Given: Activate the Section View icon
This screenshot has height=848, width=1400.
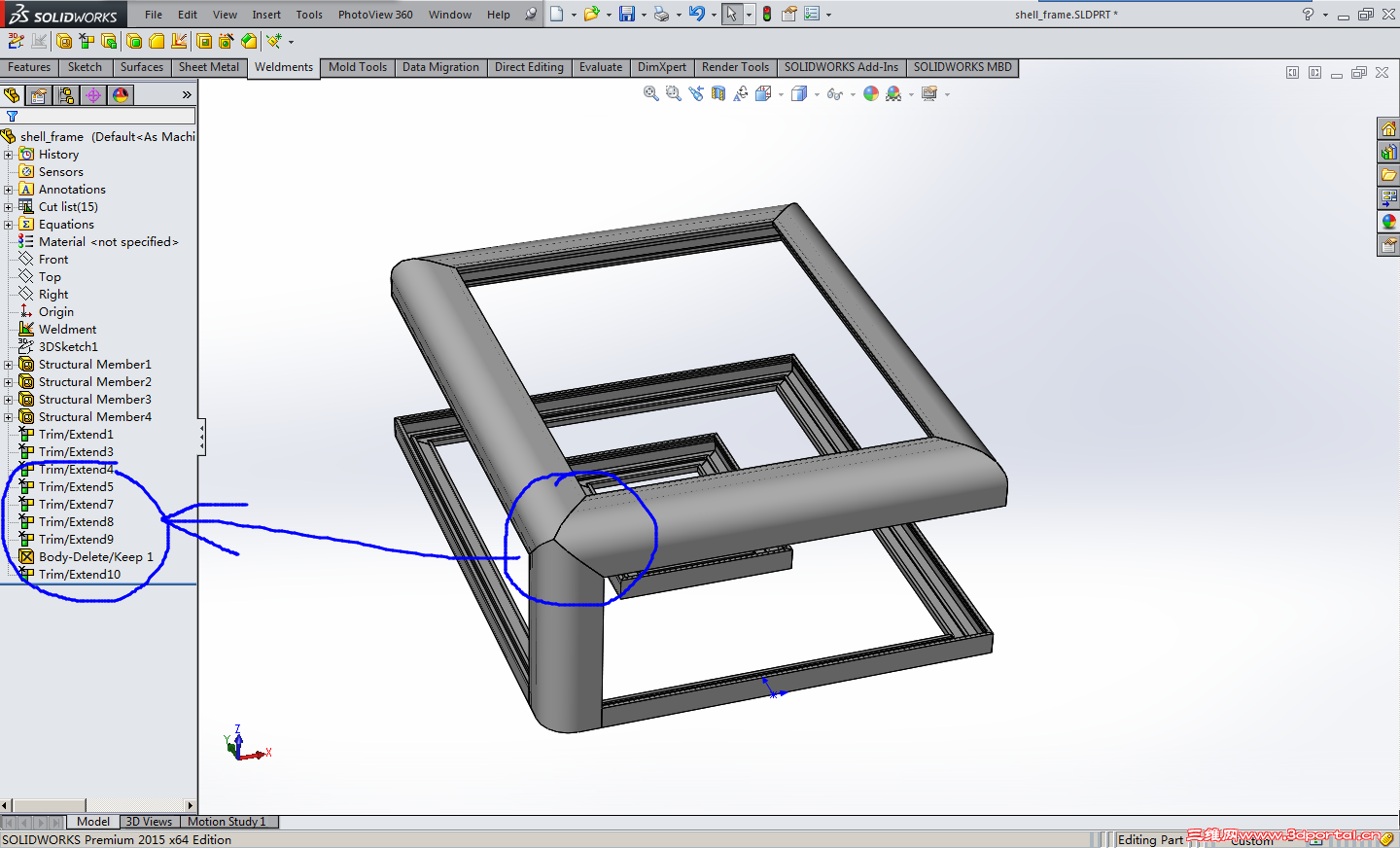Looking at the screenshot, I should click(718, 93).
